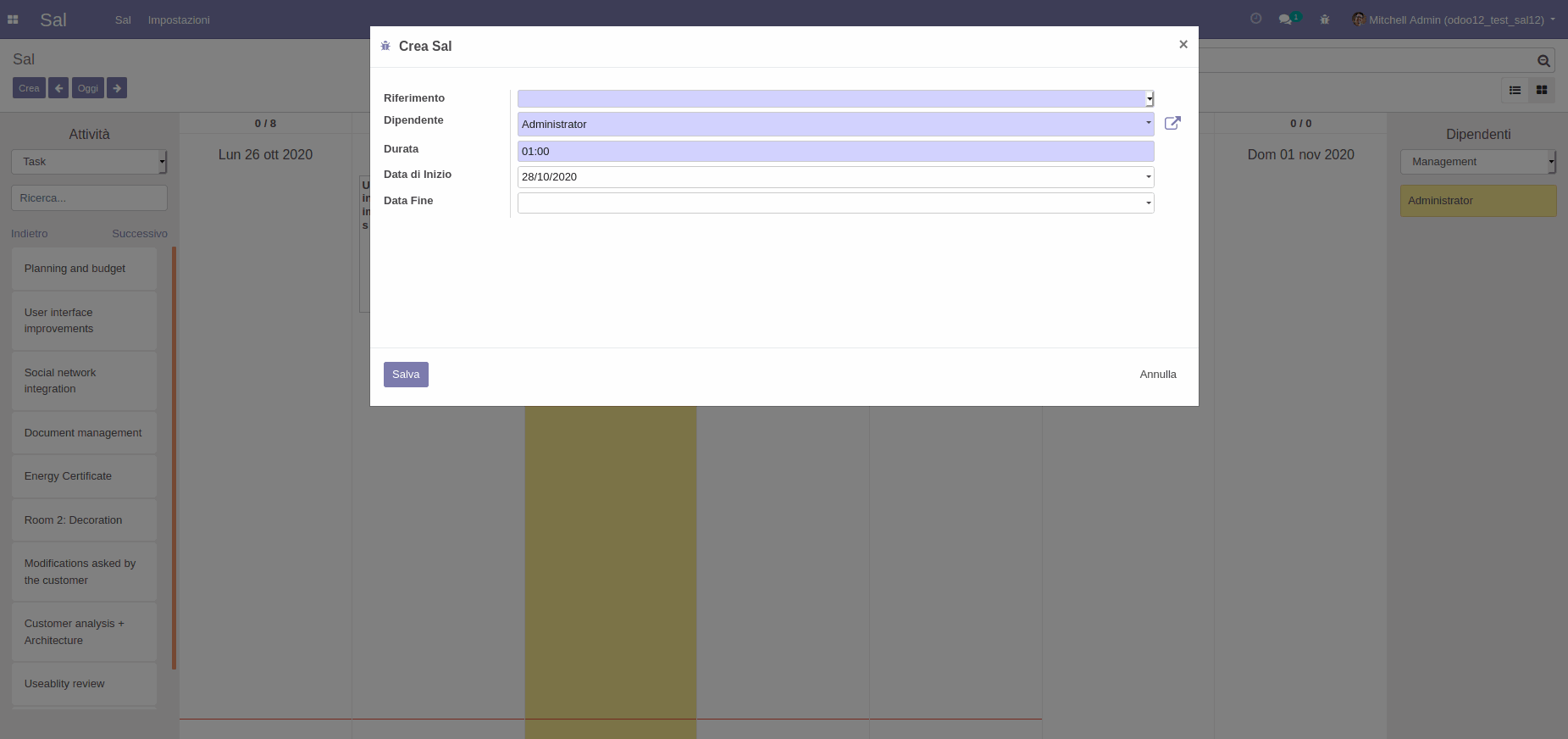This screenshot has height=739, width=1568.
Task: Click the Durata input field
Action: point(835,152)
